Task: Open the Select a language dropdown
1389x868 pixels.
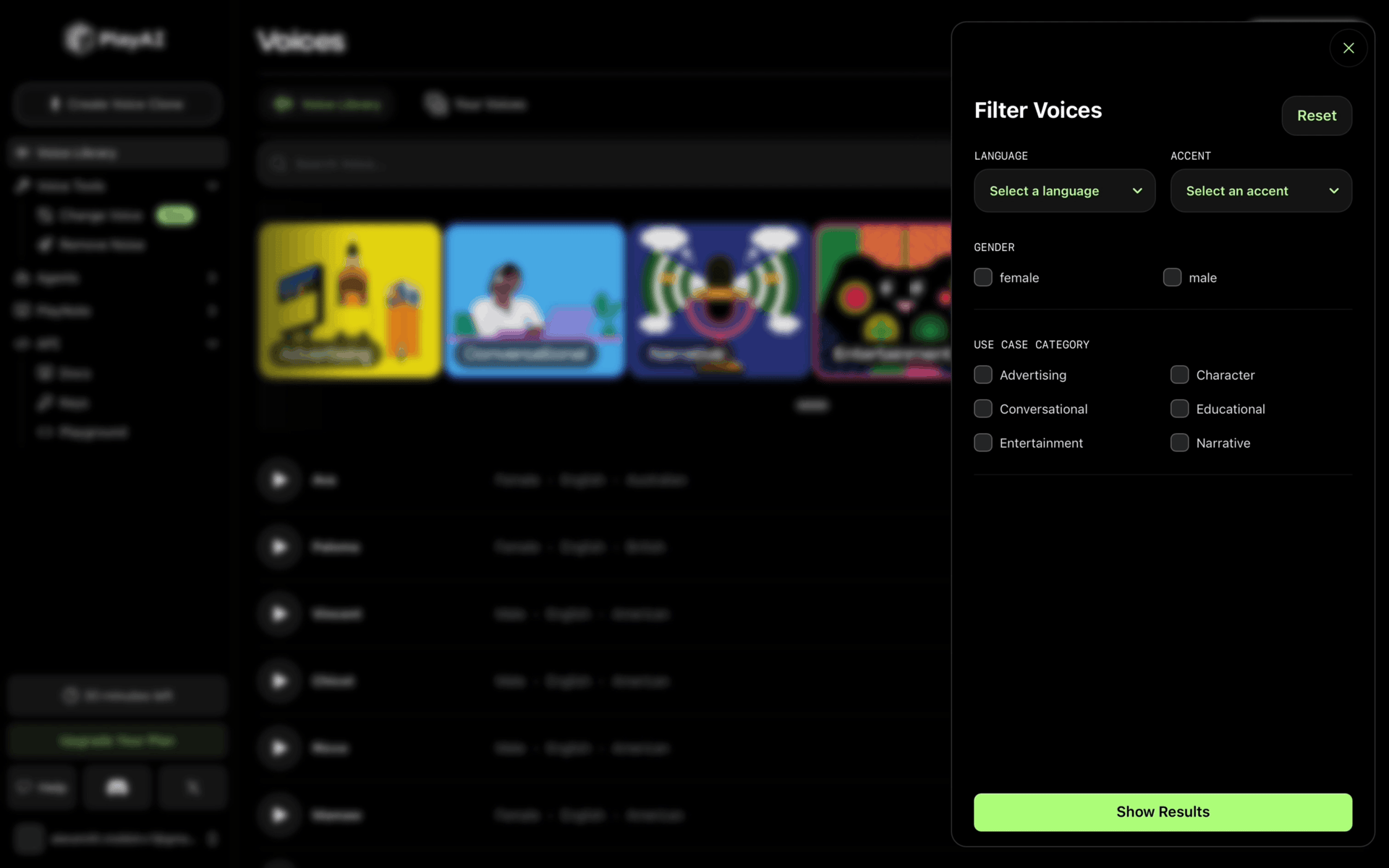Action: 1064,191
